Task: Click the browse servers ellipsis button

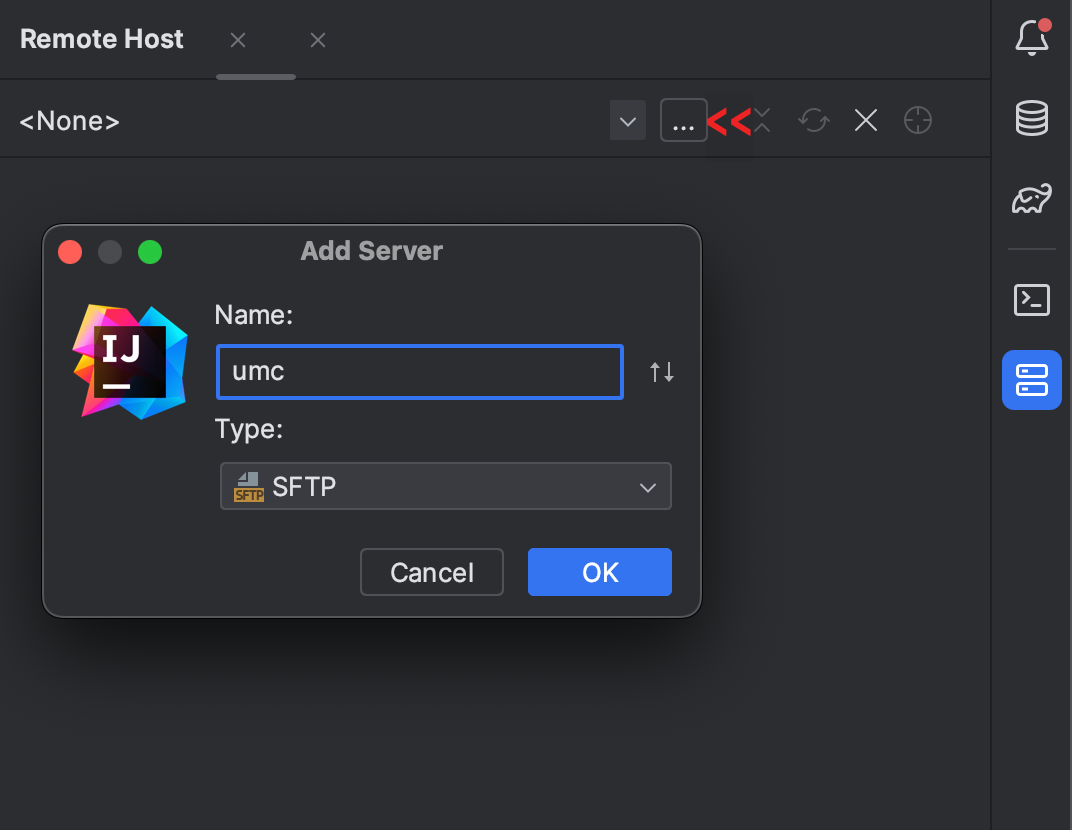Action: pyautogui.click(x=684, y=120)
